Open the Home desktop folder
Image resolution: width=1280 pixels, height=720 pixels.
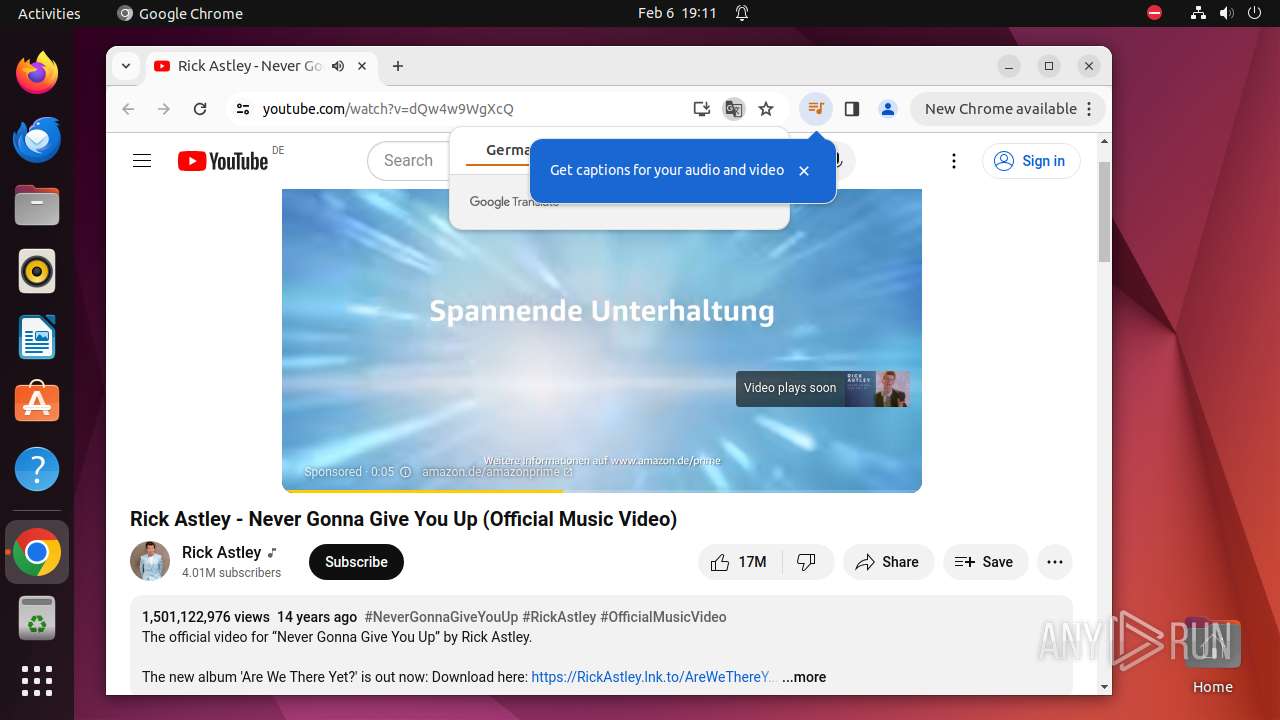(x=1212, y=655)
